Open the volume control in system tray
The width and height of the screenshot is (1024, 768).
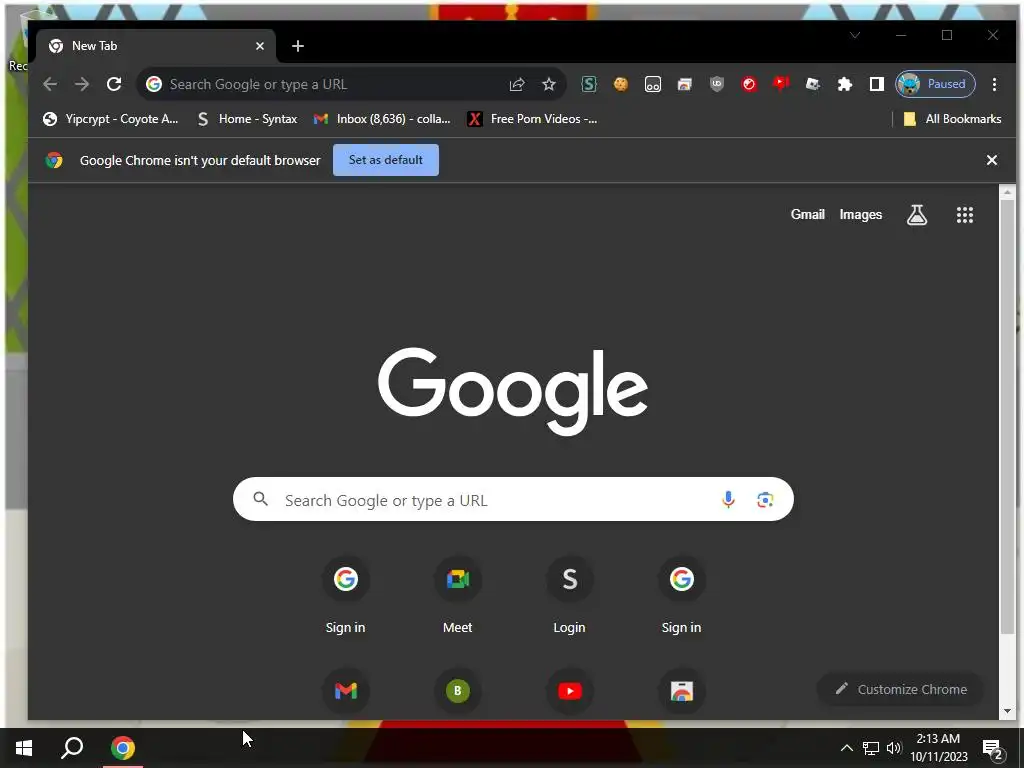(894, 748)
